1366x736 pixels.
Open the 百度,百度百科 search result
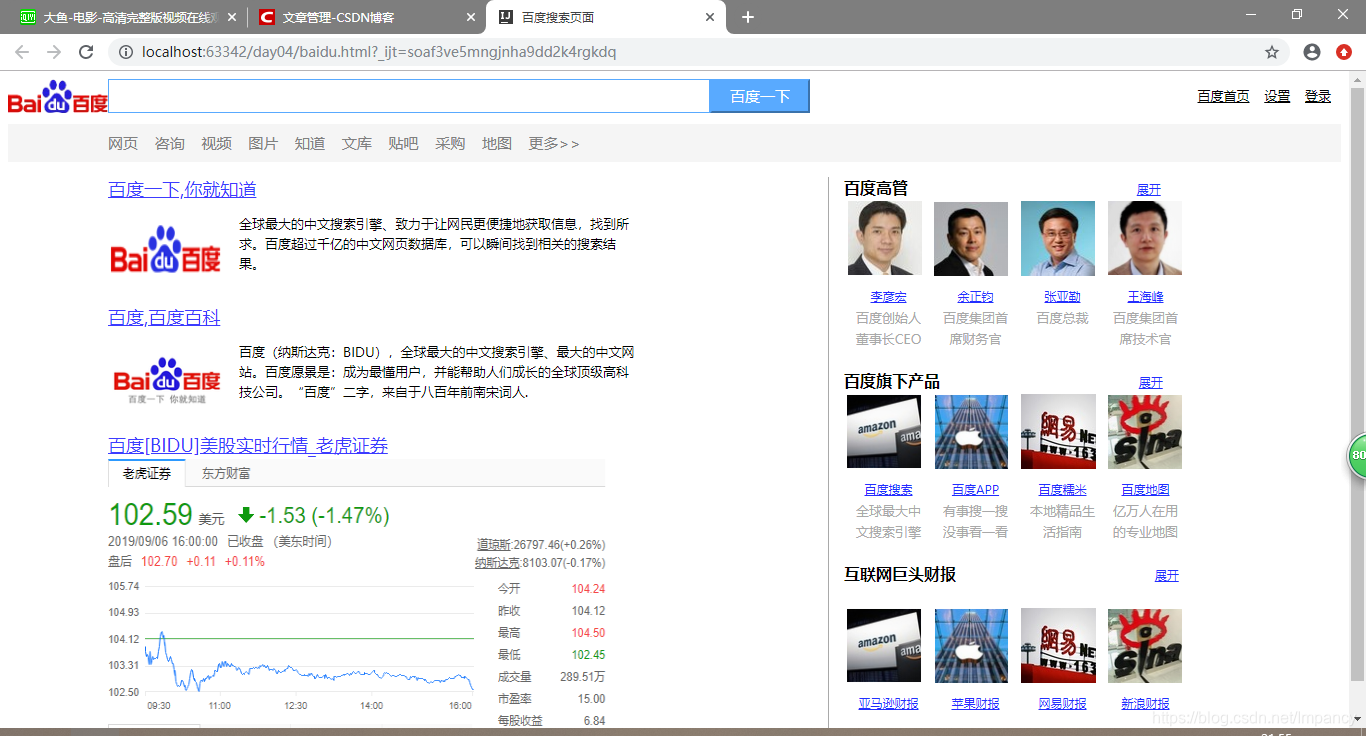(x=164, y=317)
